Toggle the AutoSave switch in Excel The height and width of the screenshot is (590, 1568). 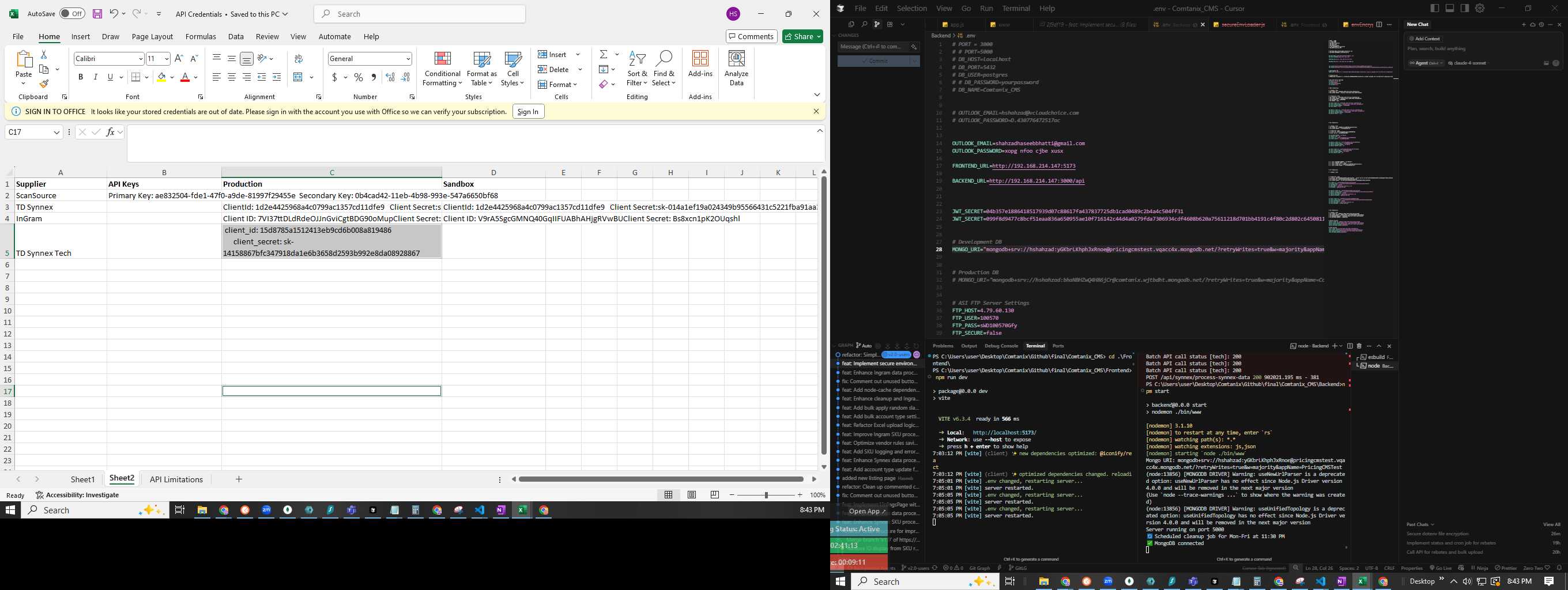tap(72, 13)
